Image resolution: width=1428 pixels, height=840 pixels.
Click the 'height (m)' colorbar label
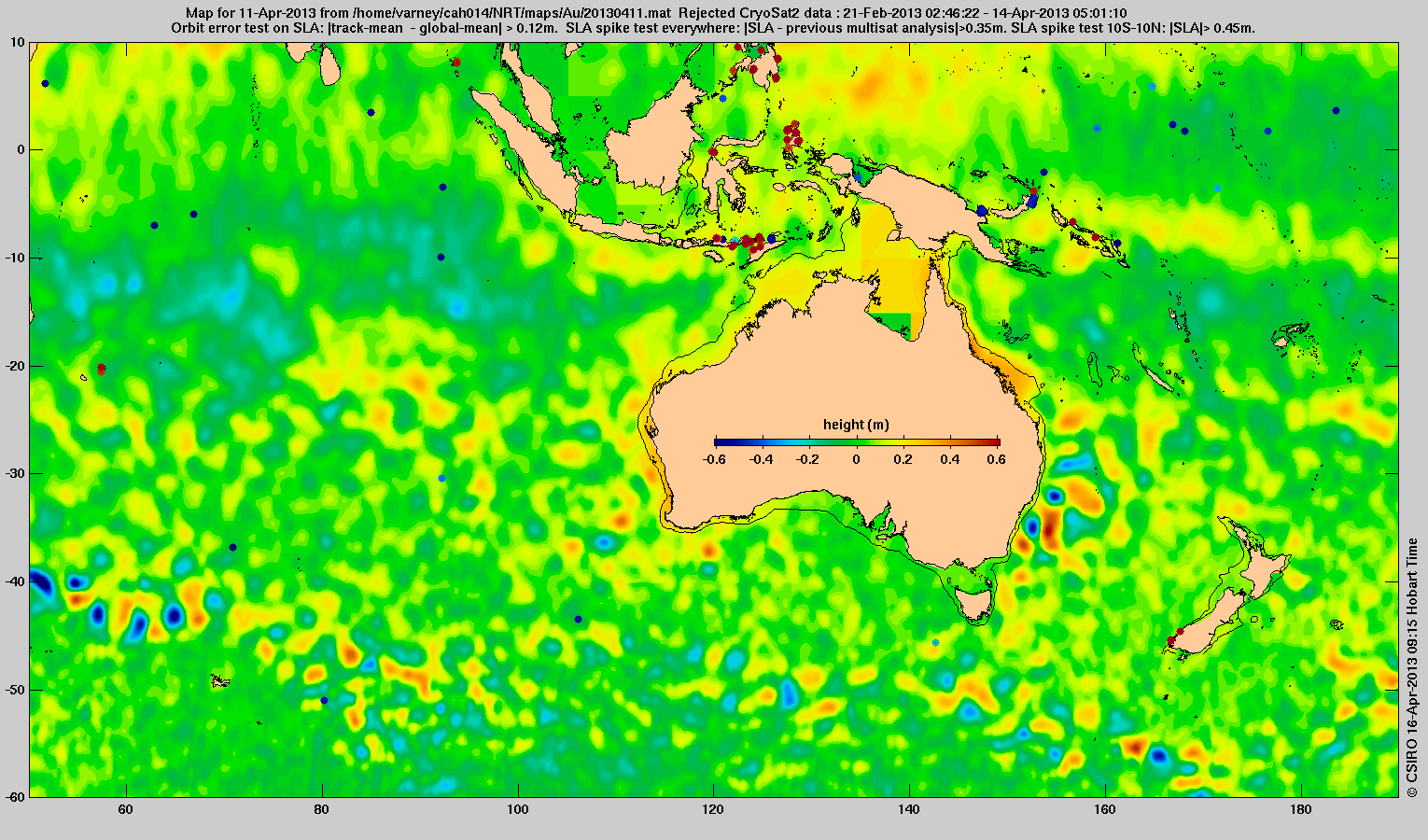855,425
